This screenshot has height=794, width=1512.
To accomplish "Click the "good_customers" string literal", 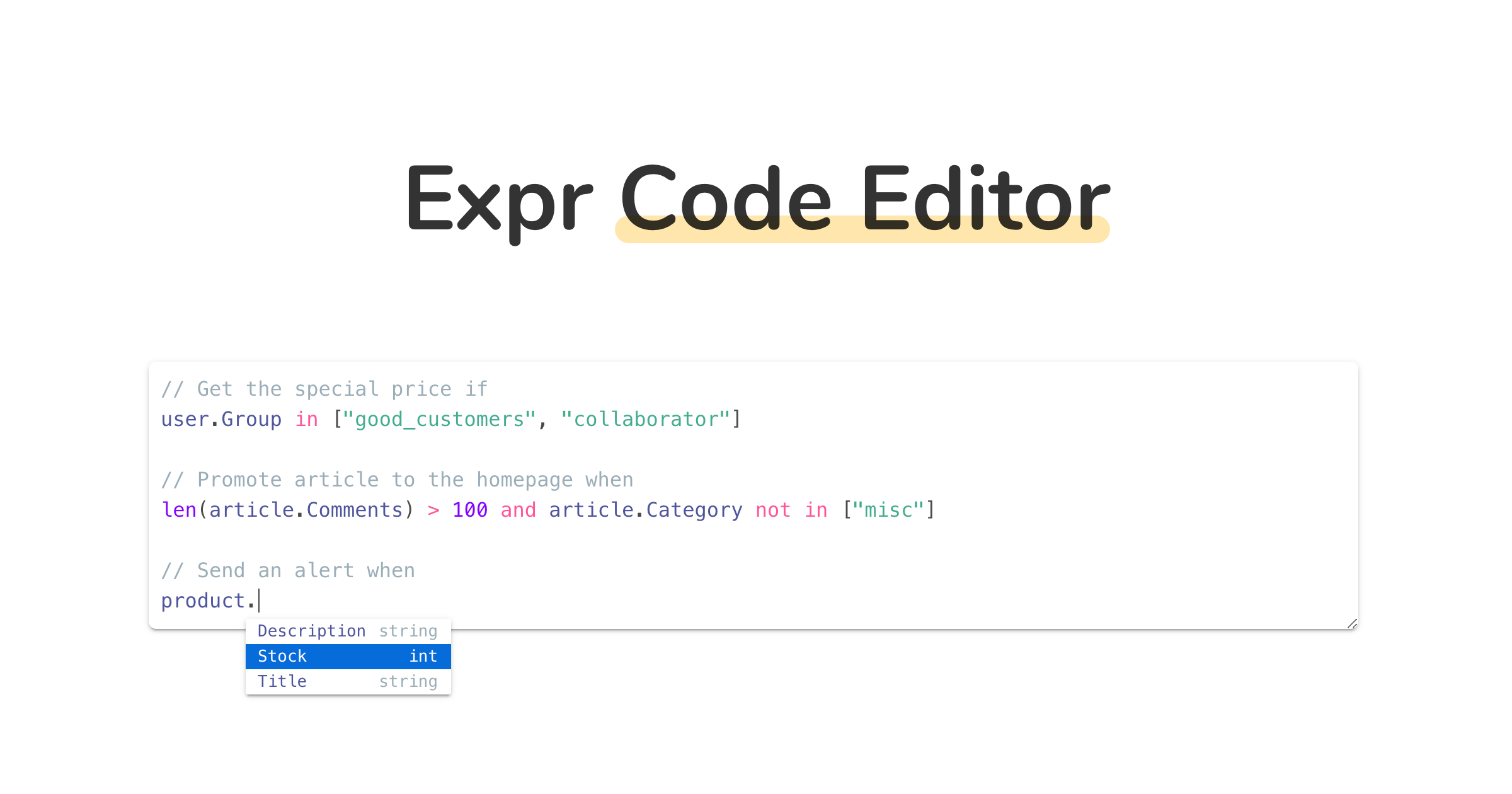I will point(439,419).
